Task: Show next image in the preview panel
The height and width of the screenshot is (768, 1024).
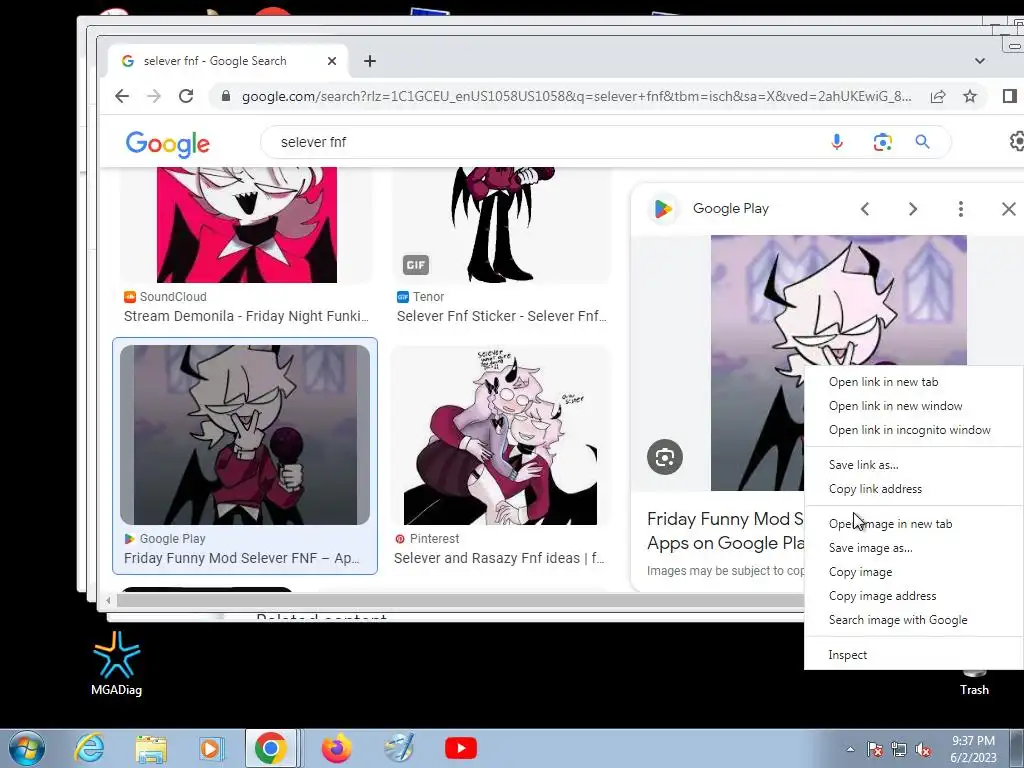Action: [x=912, y=209]
